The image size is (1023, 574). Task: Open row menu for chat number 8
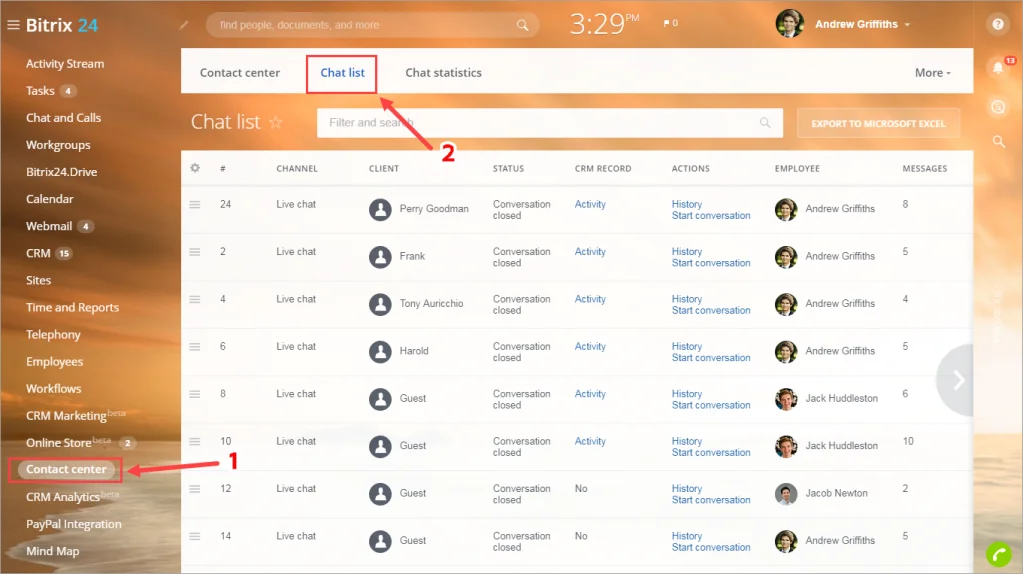(x=195, y=394)
